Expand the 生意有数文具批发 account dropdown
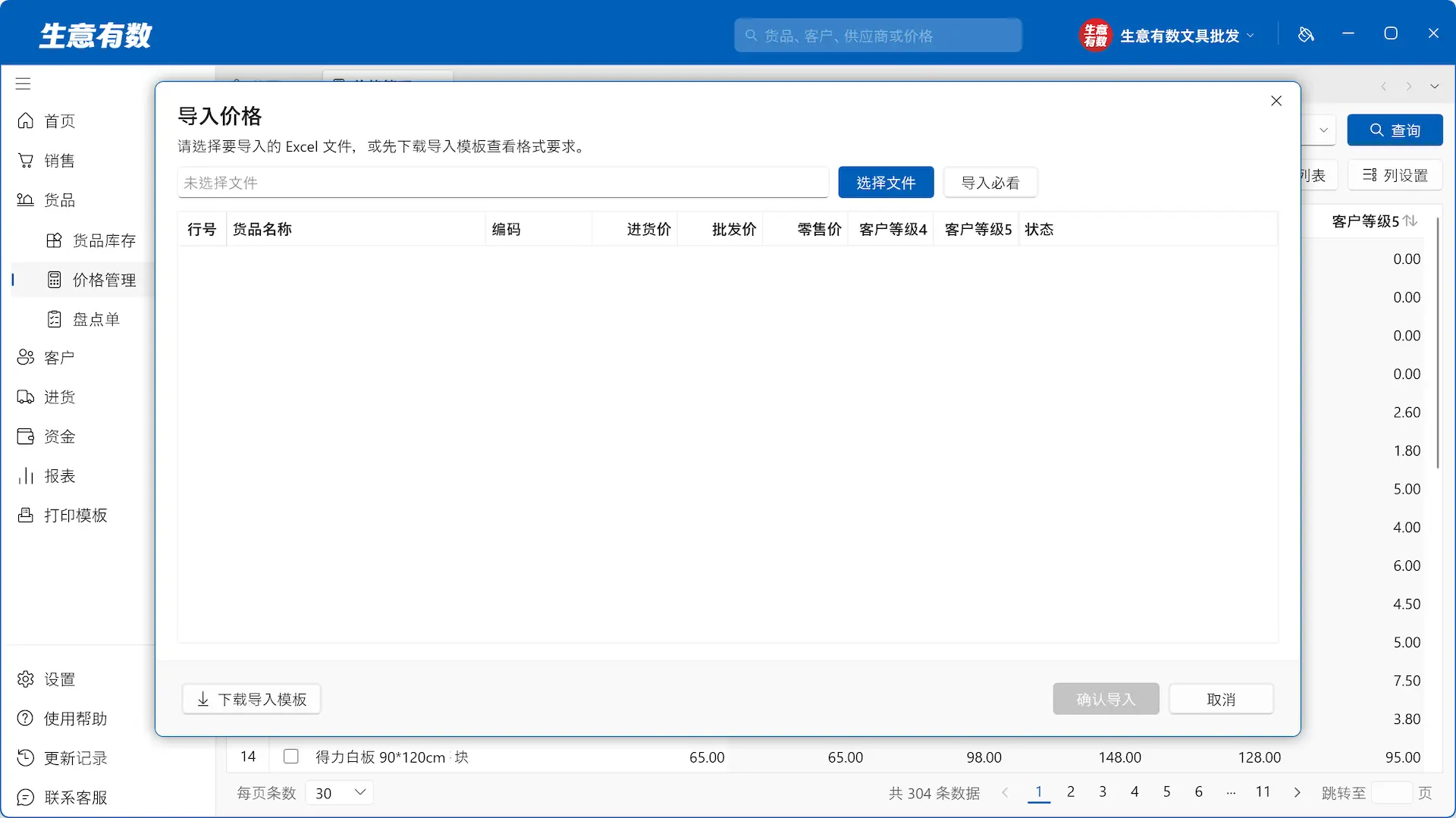 click(1187, 36)
